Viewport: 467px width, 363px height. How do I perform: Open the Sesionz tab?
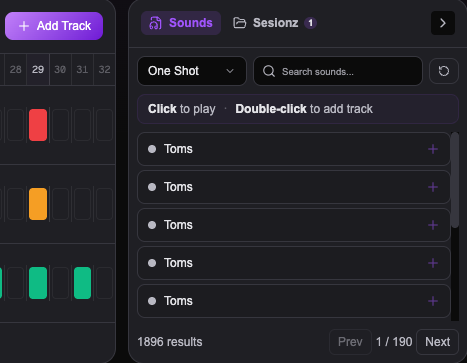click(x=275, y=23)
